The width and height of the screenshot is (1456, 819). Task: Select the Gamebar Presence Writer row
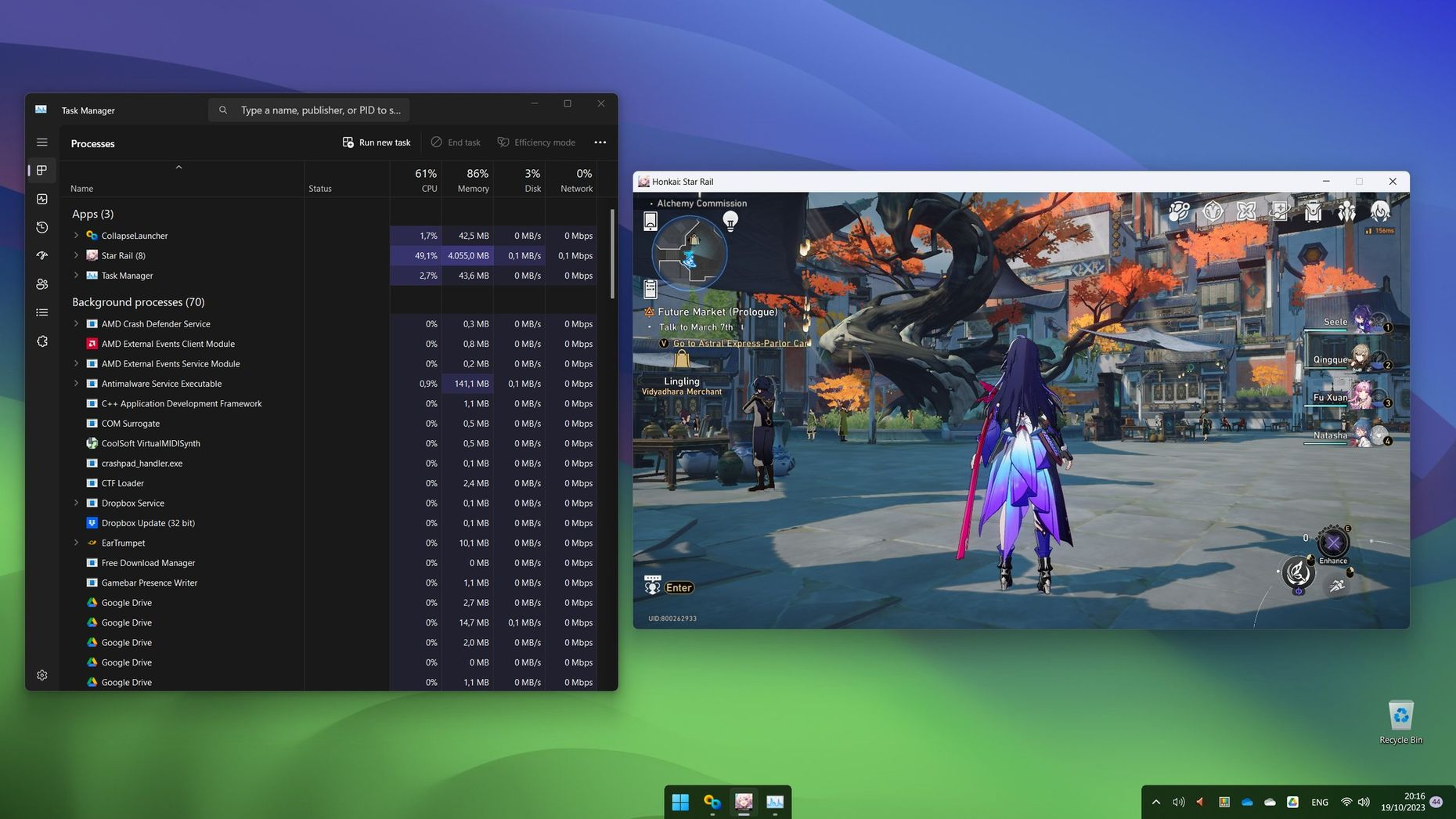[x=329, y=583]
